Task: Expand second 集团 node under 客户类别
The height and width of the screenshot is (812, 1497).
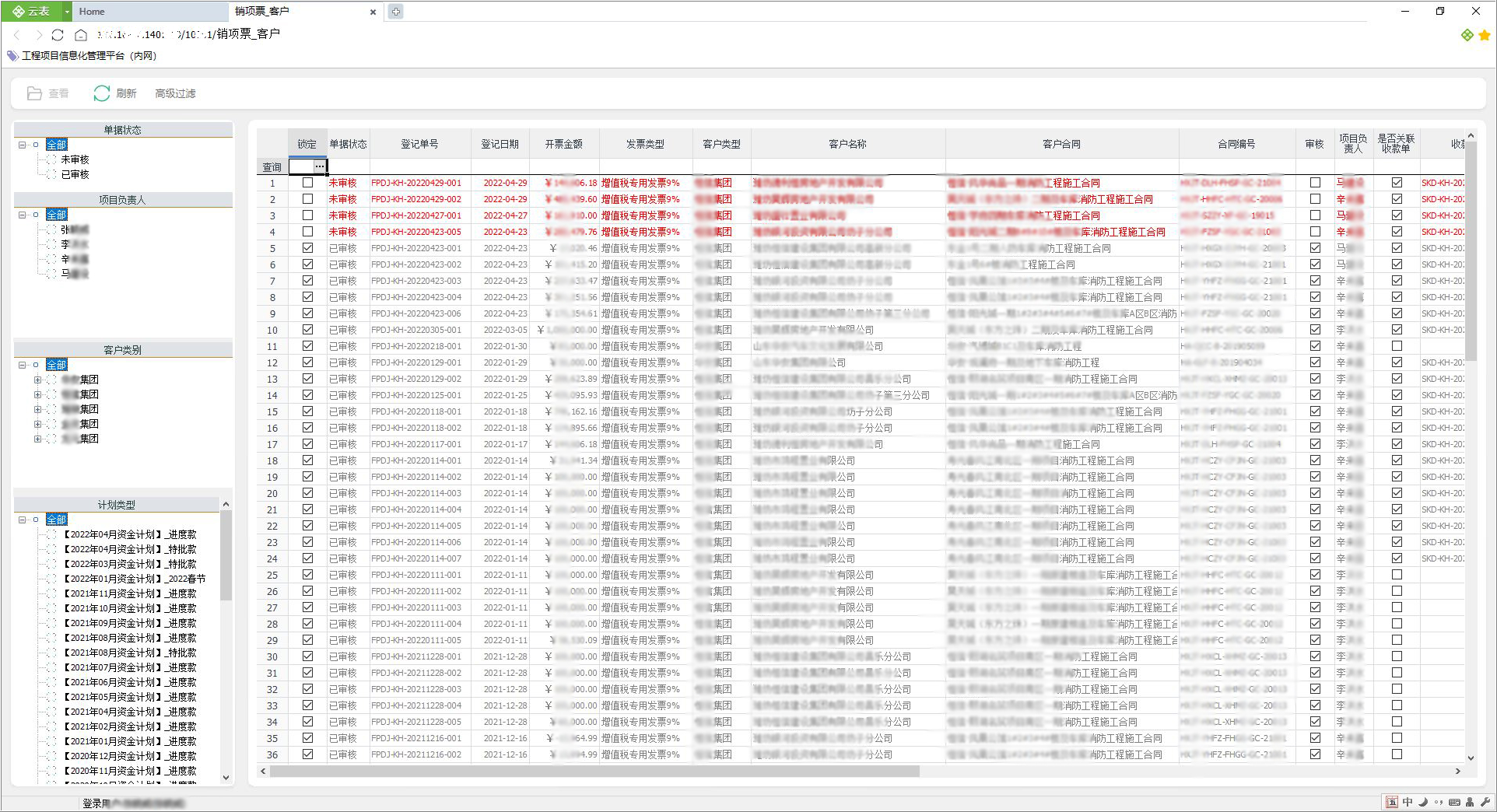Action: 37,394
